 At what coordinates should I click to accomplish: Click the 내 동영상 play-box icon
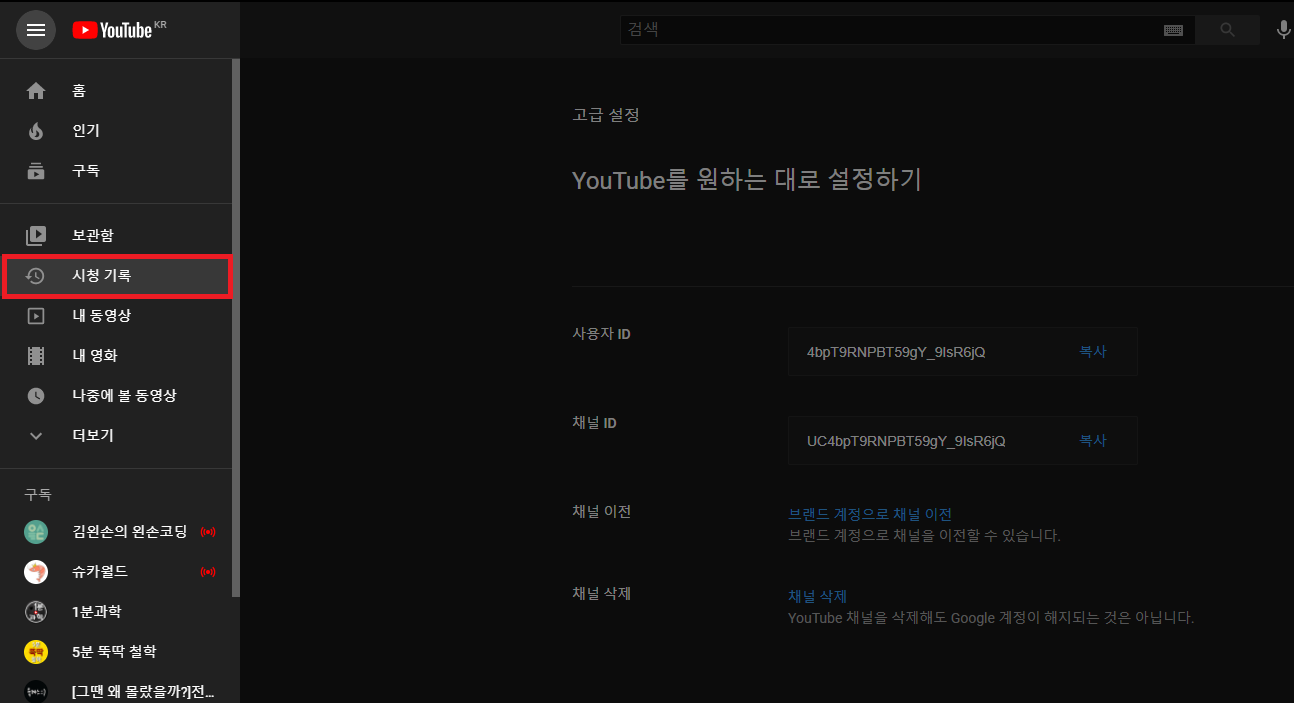[36, 316]
